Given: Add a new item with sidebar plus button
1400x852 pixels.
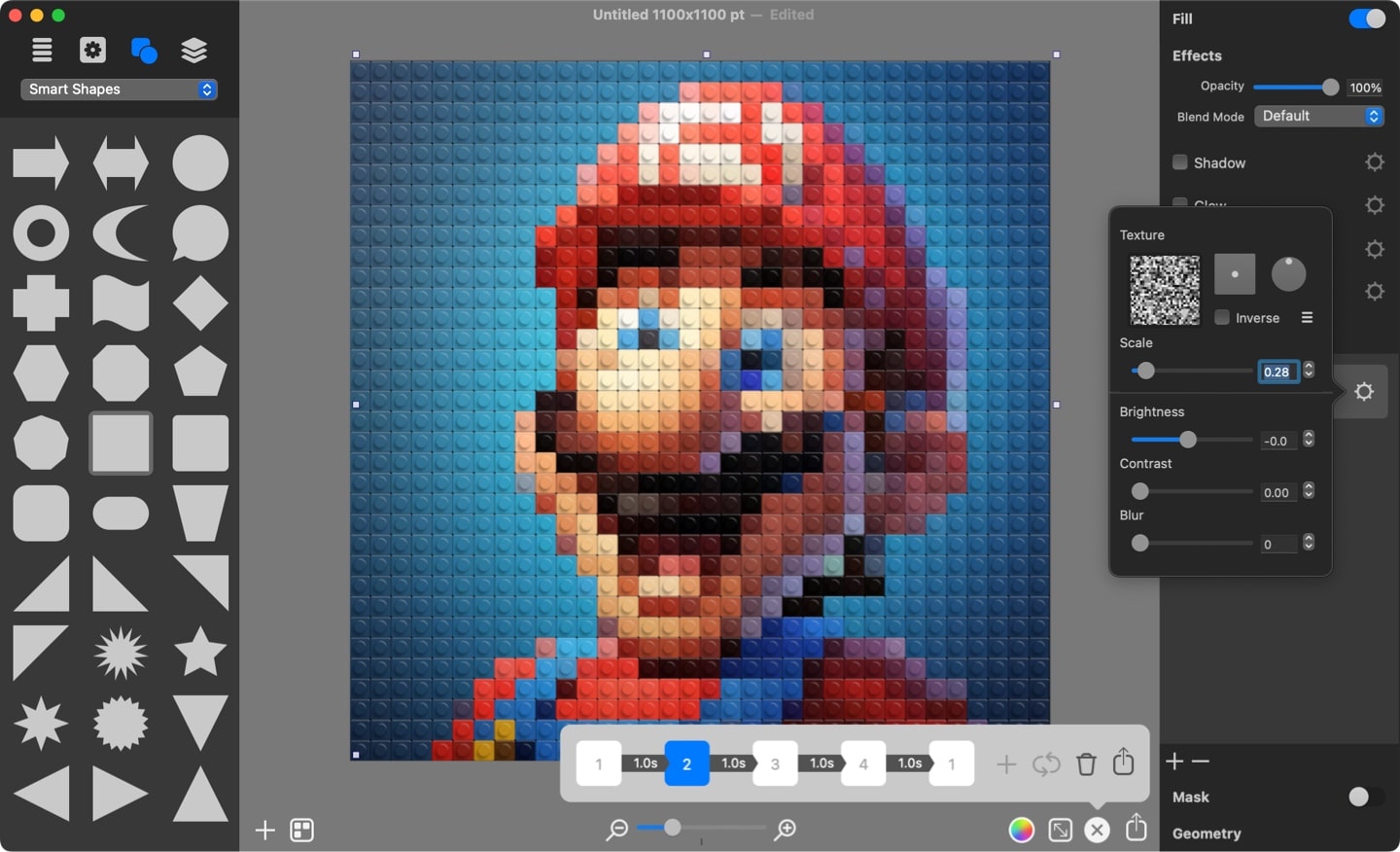Looking at the screenshot, I should click(264, 830).
